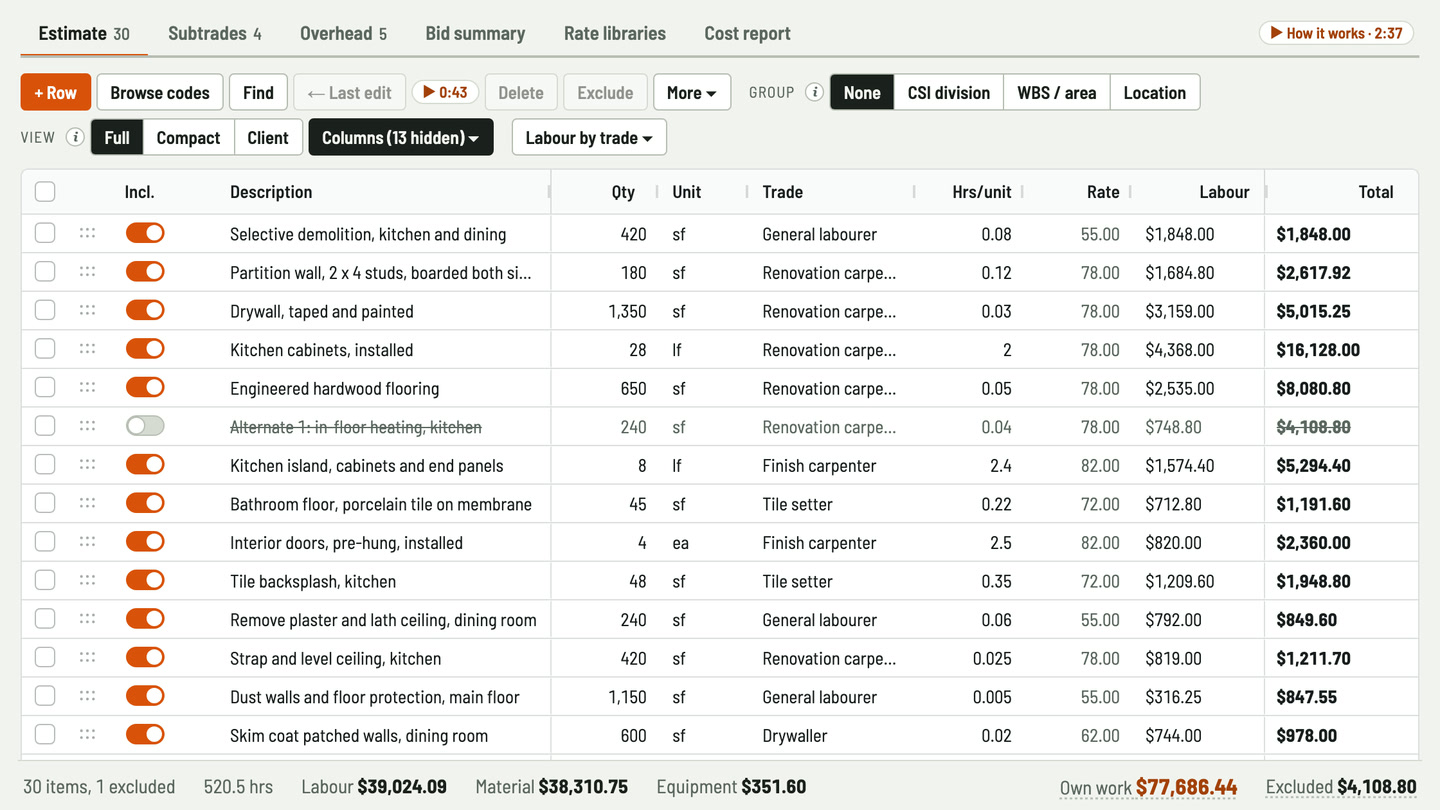Grab drag handle for Kitchen island row
The height and width of the screenshot is (810, 1440).
[87, 464]
